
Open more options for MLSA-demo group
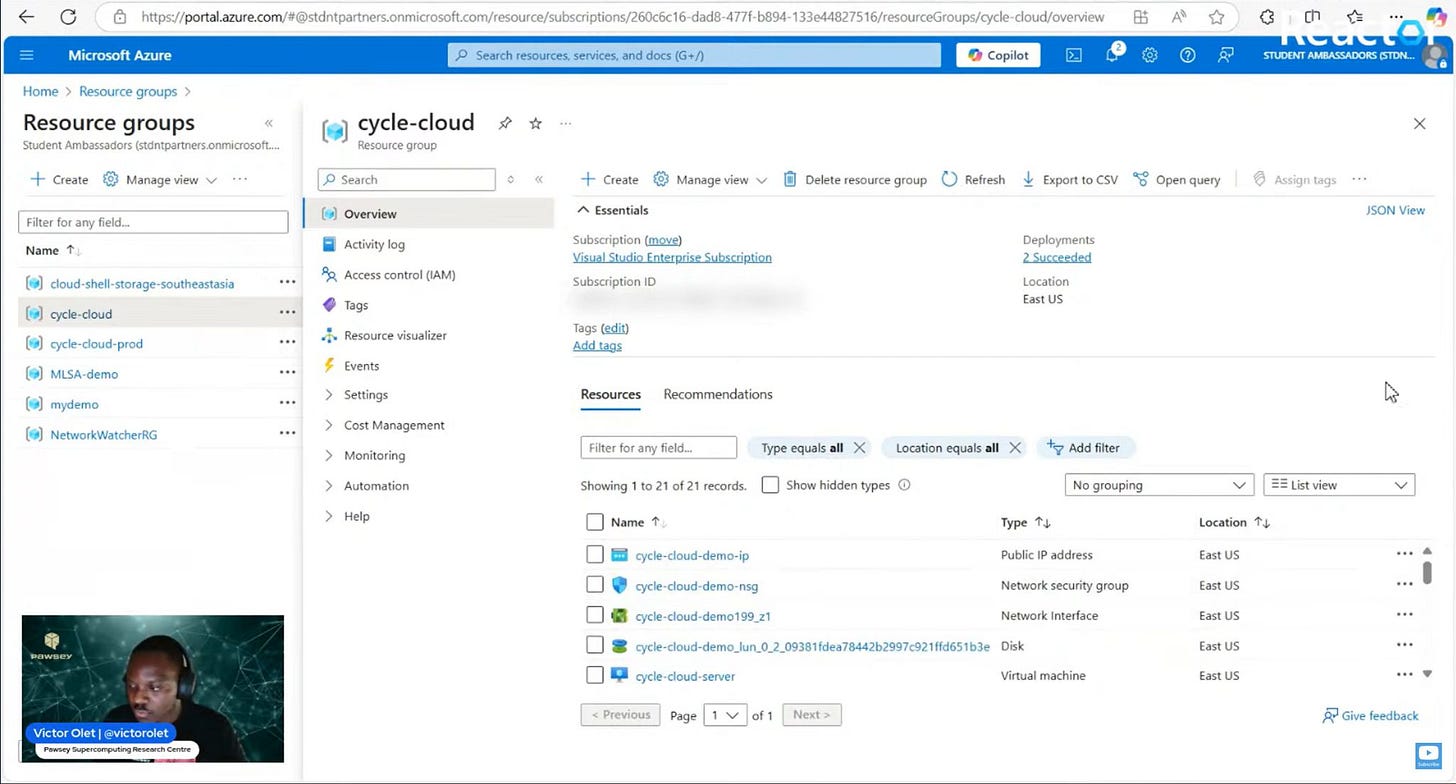click(x=287, y=372)
